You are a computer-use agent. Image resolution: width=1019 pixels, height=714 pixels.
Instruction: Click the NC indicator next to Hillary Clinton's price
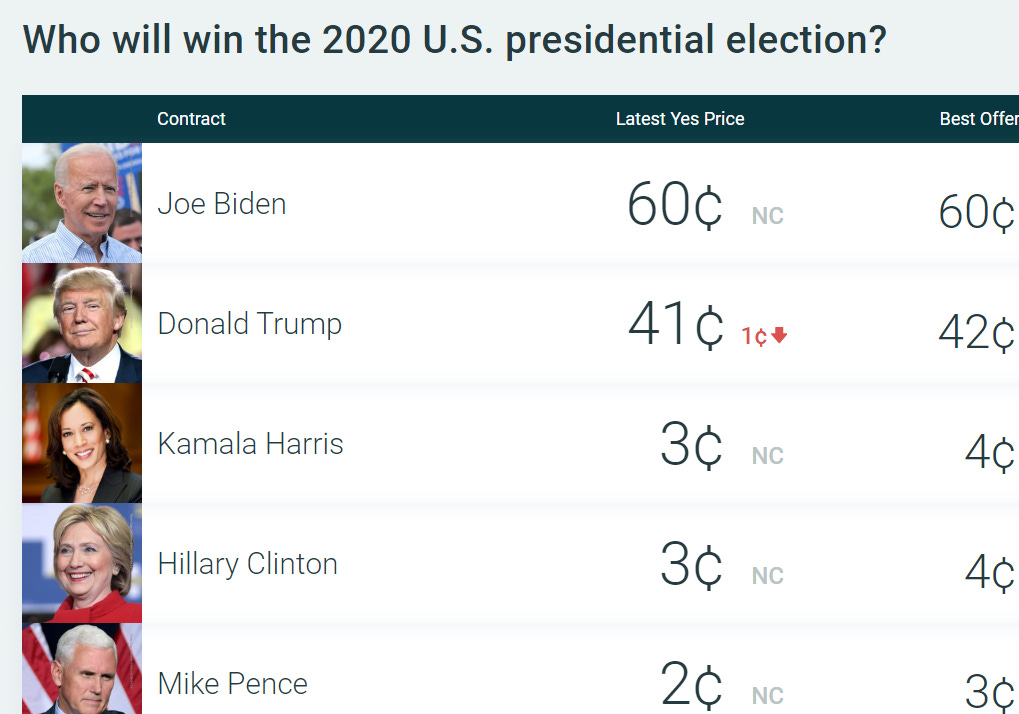766,575
